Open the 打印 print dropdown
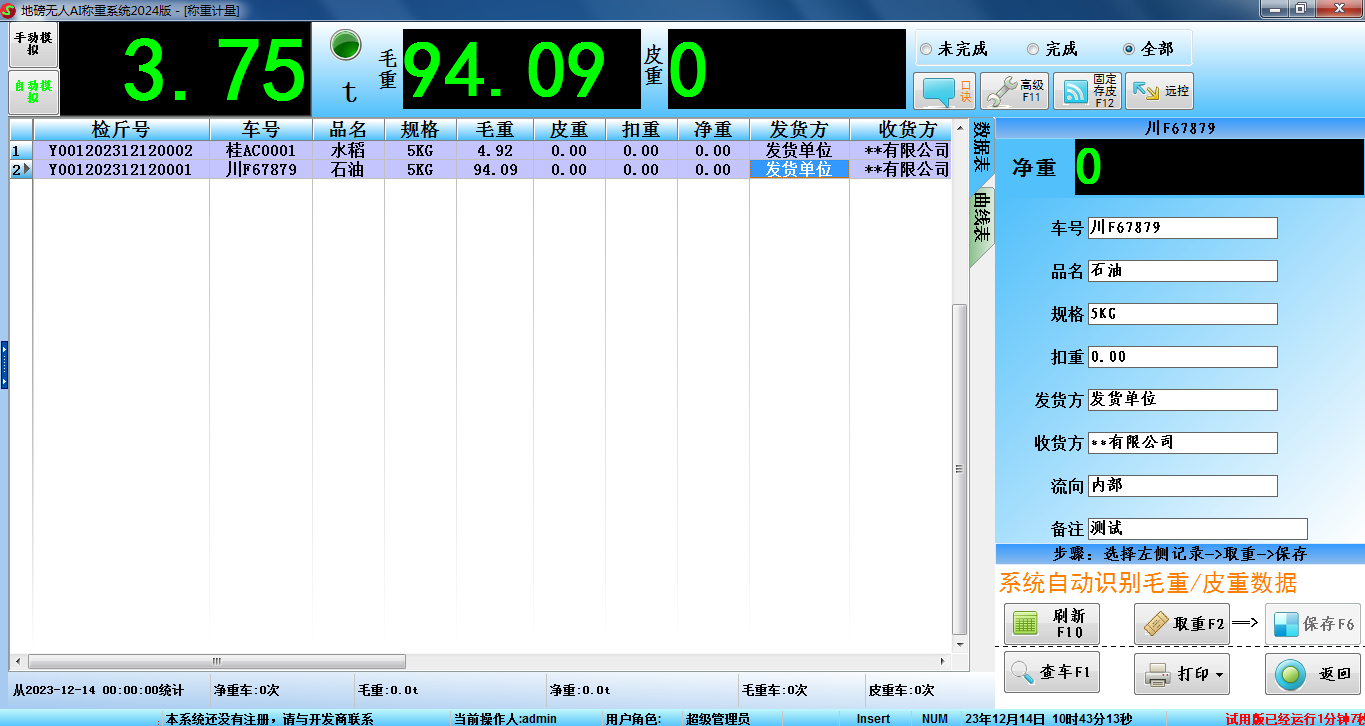The image size is (1365, 726). point(1181,674)
